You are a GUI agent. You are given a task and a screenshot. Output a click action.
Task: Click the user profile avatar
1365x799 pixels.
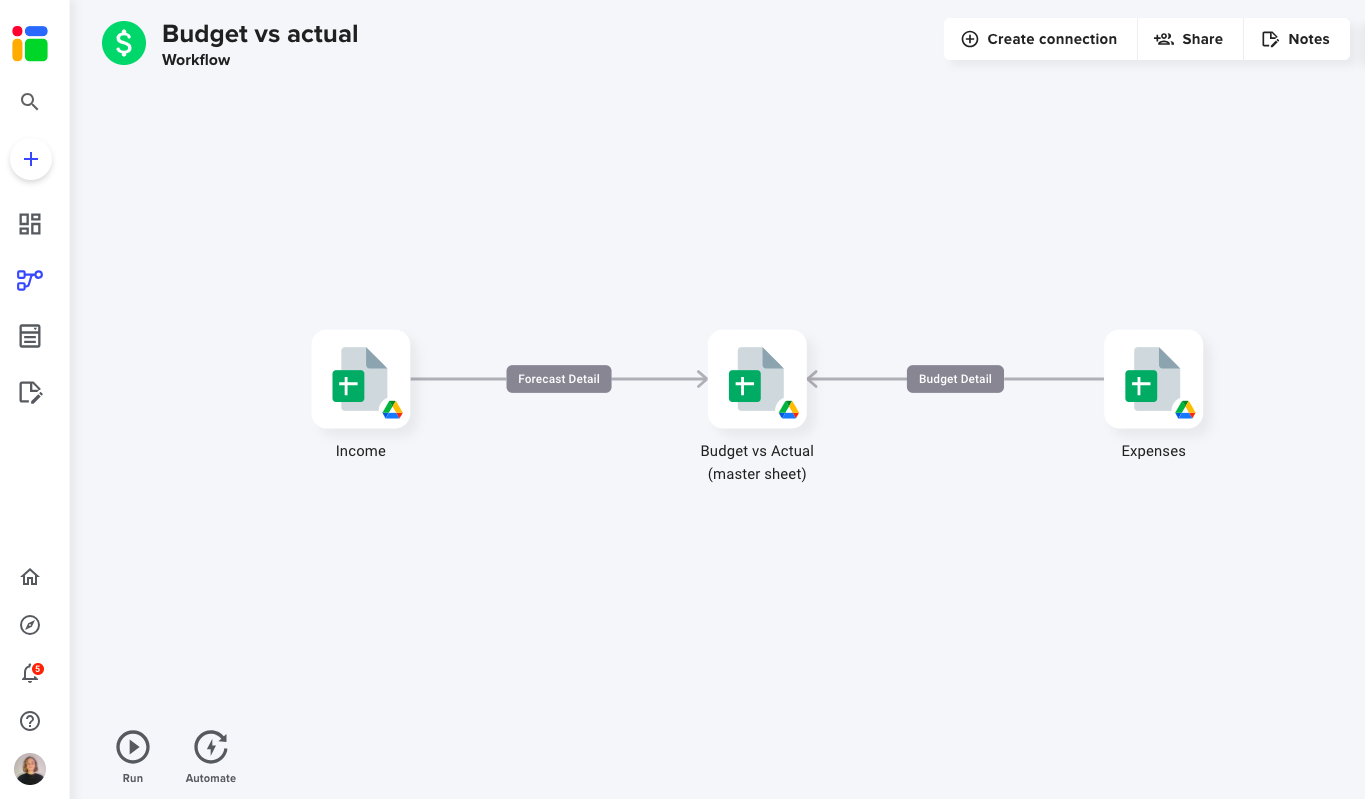click(x=30, y=769)
